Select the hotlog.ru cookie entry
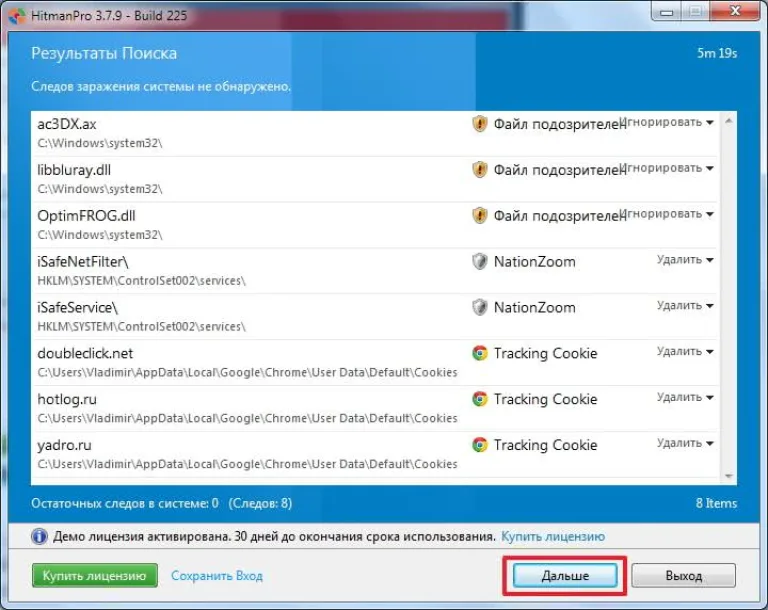This screenshot has height=610, width=768. tap(375, 409)
